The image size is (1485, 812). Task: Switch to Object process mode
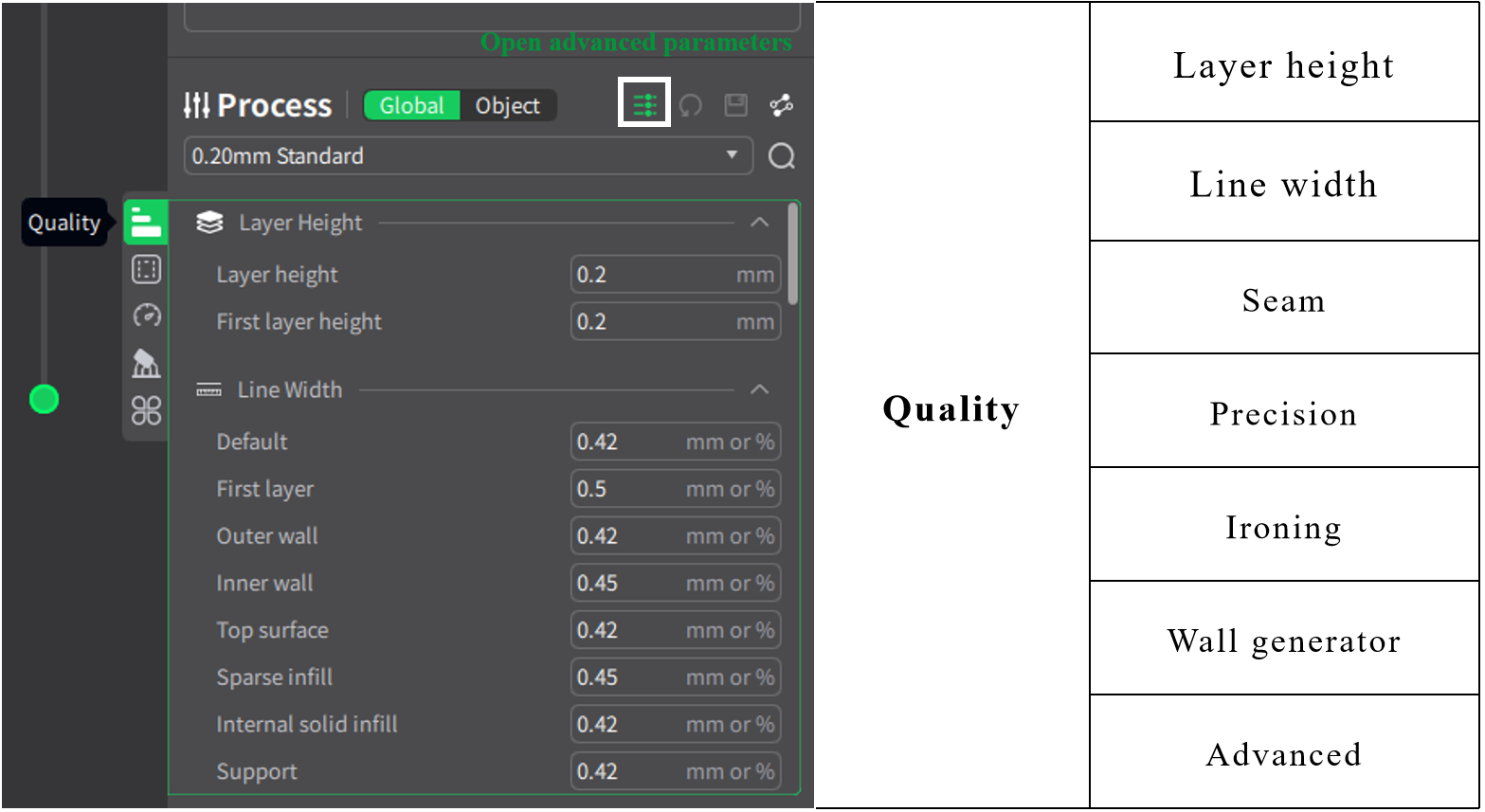coord(507,105)
